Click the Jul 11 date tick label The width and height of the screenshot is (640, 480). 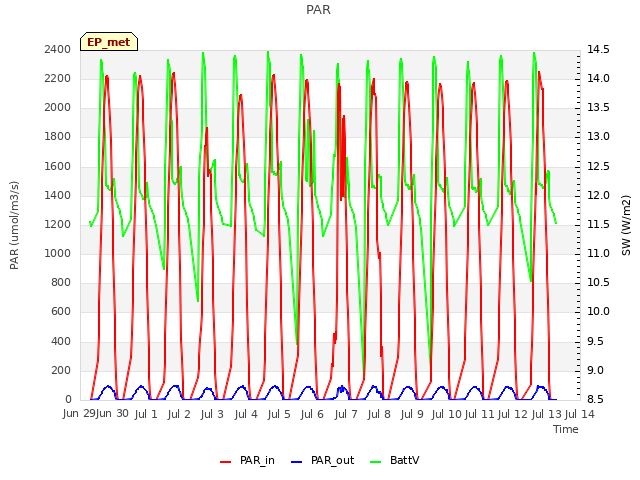[479, 414]
